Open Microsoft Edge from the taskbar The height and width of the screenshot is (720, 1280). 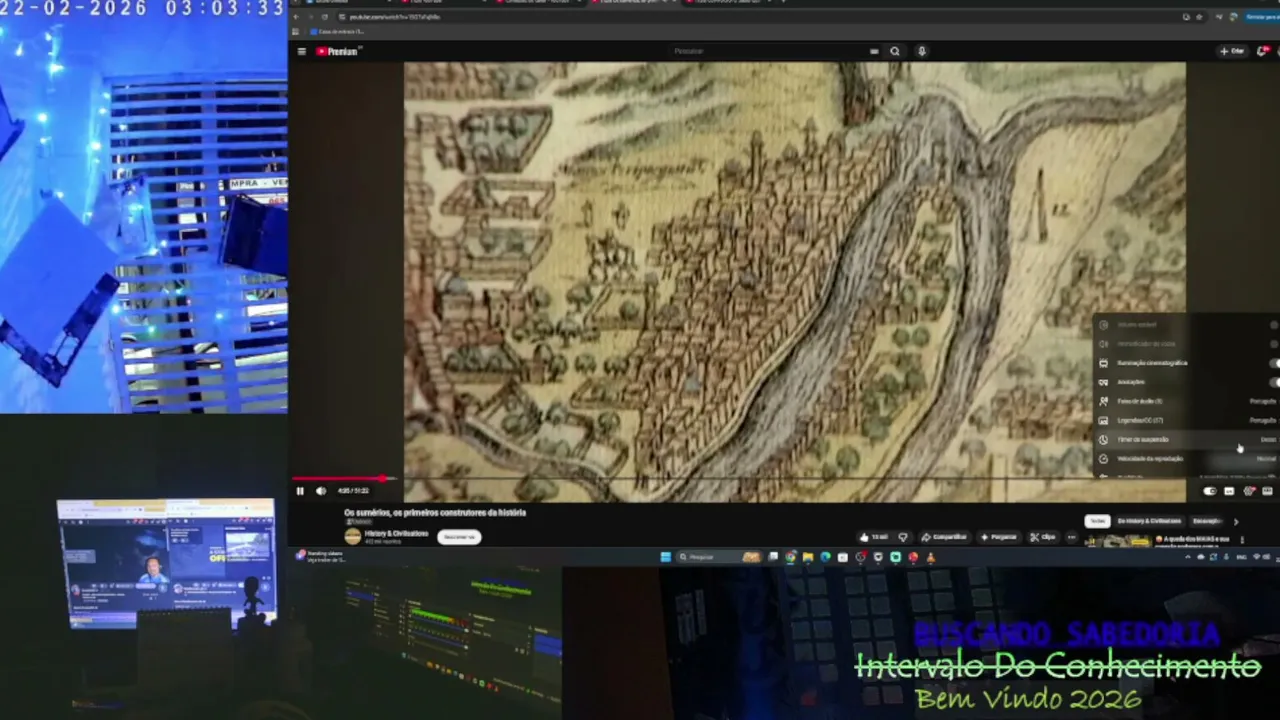pos(825,557)
